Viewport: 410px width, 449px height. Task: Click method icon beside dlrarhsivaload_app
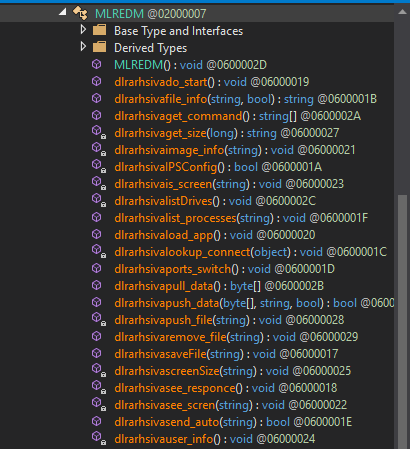pyautogui.click(x=97, y=234)
